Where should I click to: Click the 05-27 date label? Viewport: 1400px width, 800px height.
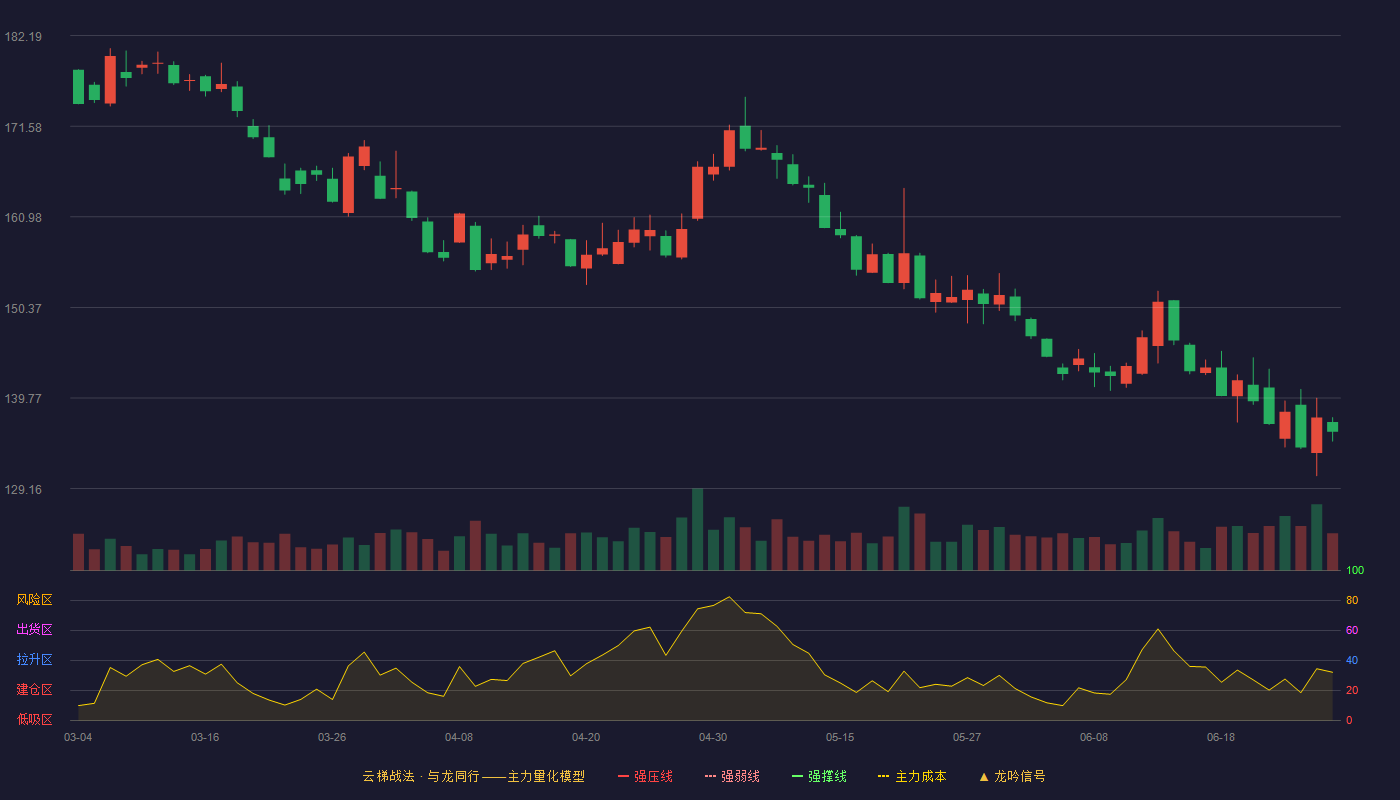click(x=967, y=737)
